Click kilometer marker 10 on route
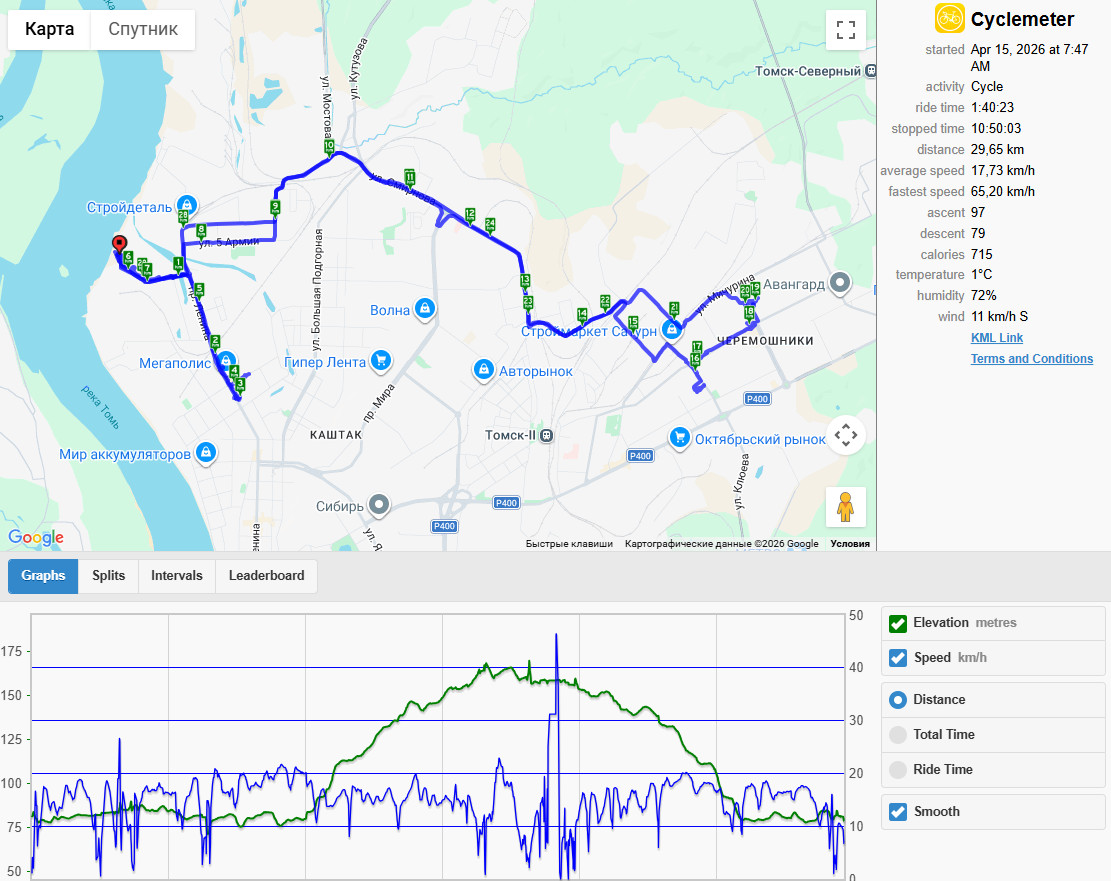 329,147
